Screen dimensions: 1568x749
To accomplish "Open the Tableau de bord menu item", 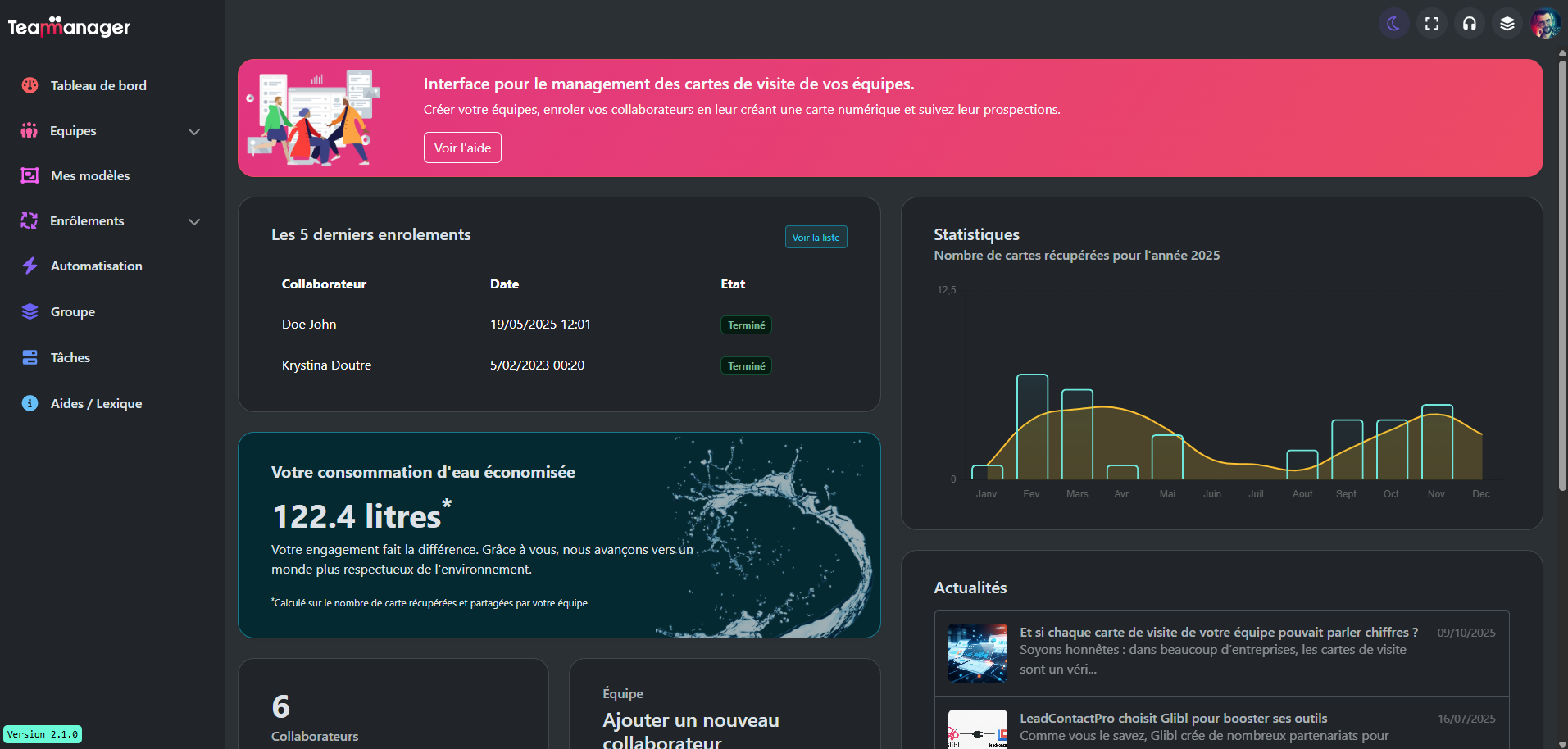I will pos(98,85).
